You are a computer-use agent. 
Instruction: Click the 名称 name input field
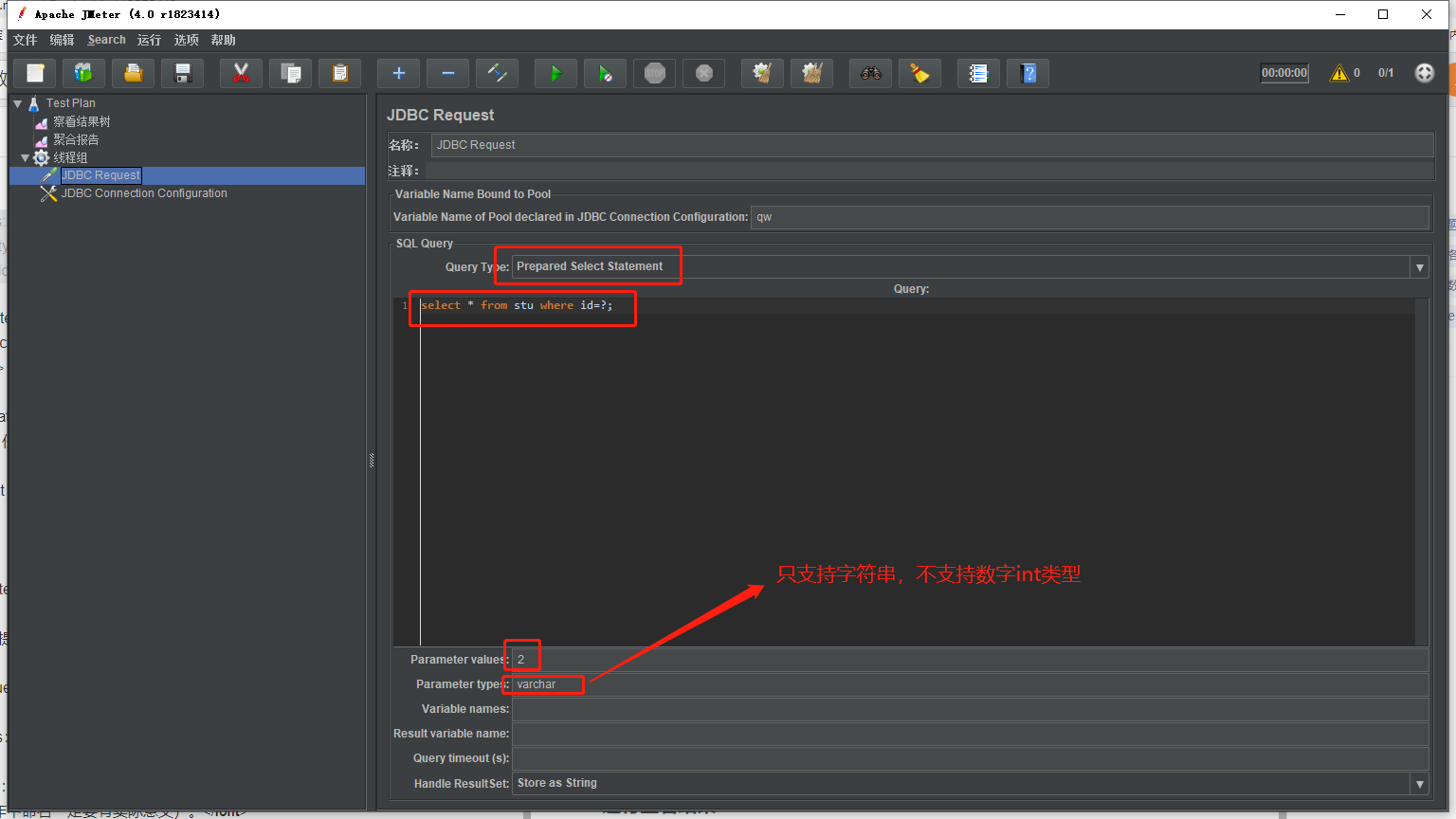932,145
